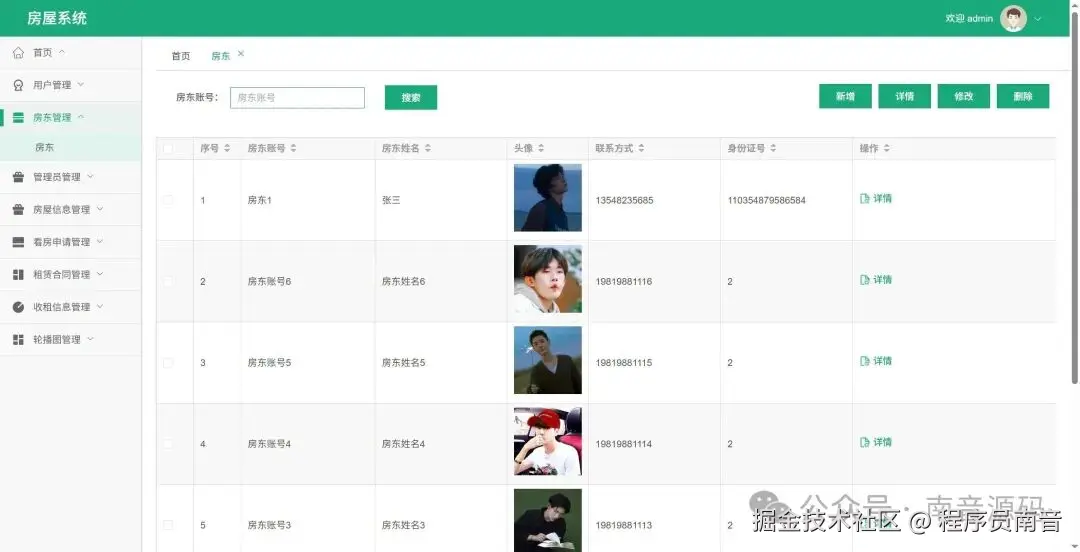Click the 欢迎 admin text

[969, 19]
